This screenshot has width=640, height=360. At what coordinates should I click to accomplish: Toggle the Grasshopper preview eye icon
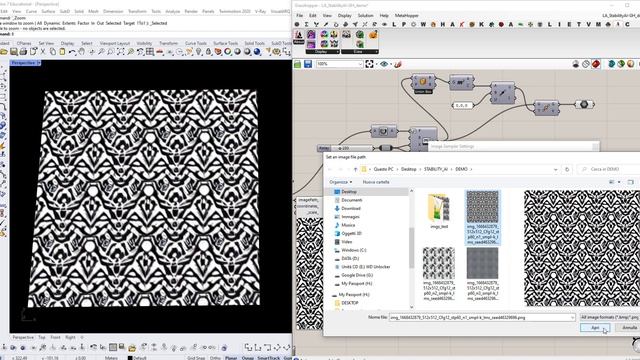(384, 64)
